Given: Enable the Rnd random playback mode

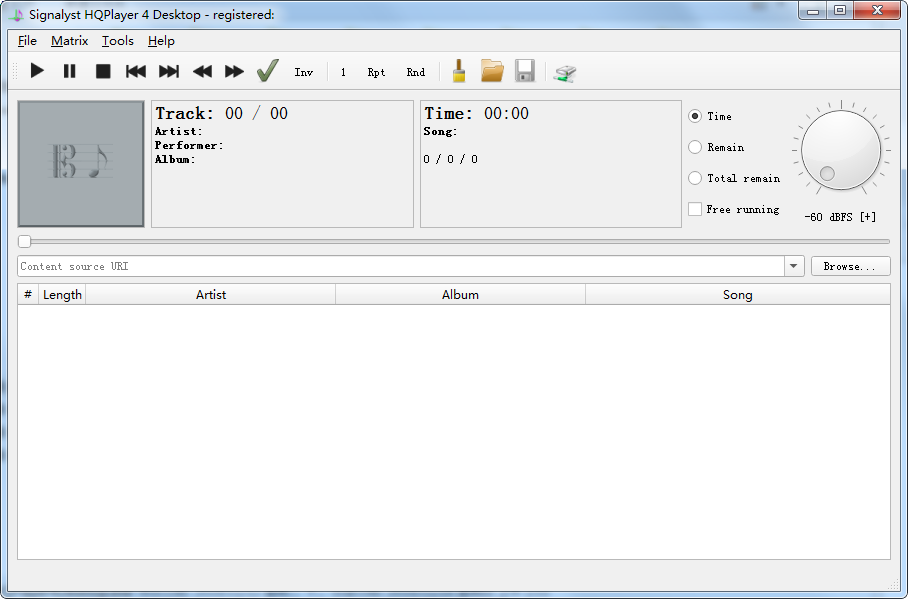Looking at the screenshot, I should click(416, 72).
